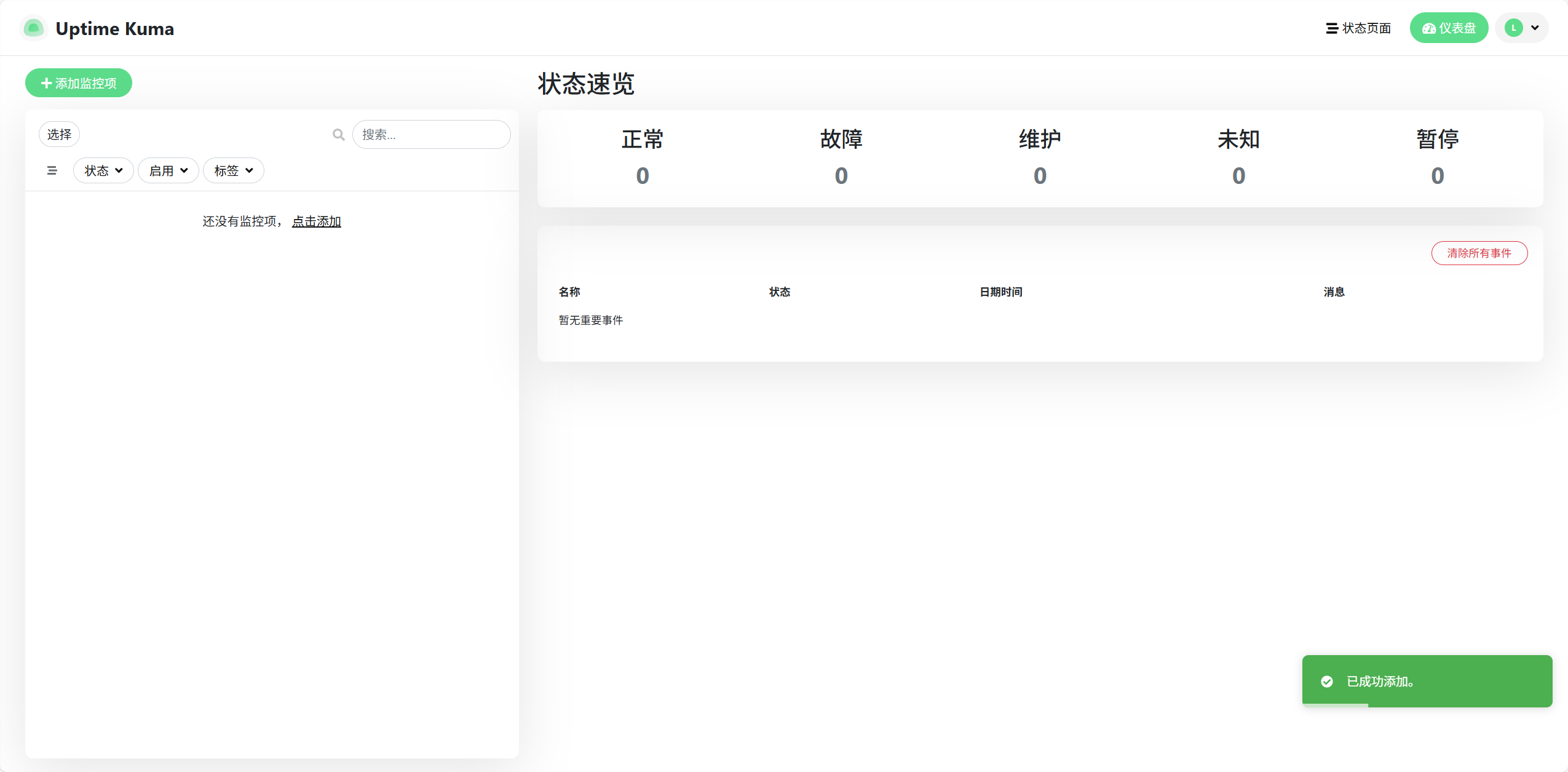The width and height of the screenshot is (1568, 772).
Task: Open the 状态页面 menu item
Action: [1358, 28]
